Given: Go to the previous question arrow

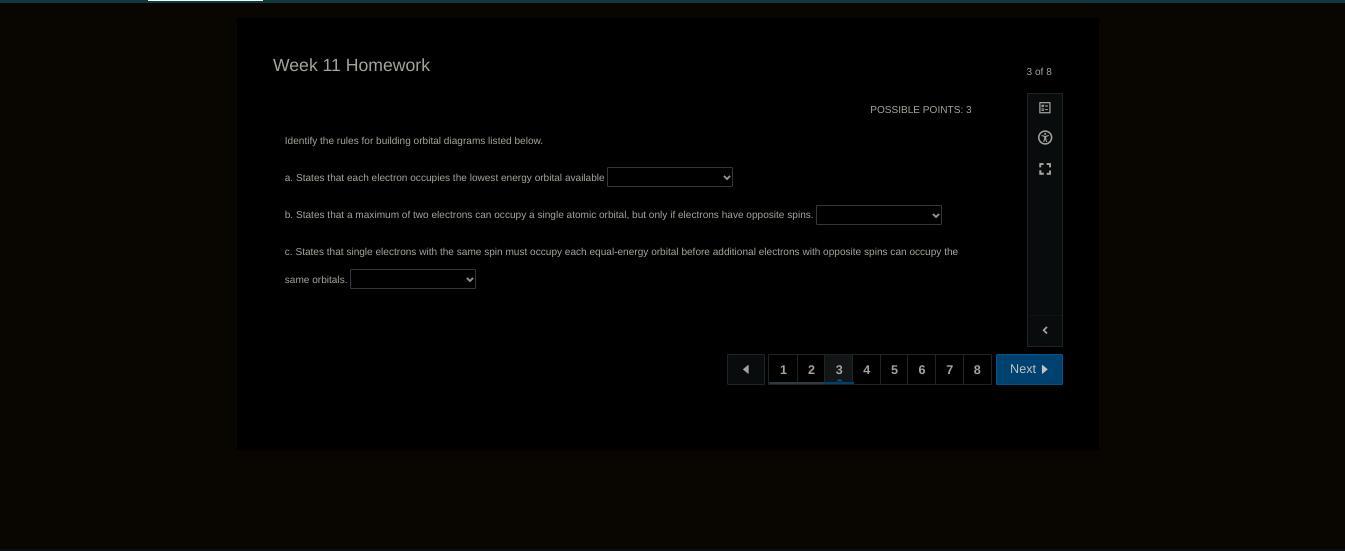Looking at the screenshot, I should click(x=745, y=369).
